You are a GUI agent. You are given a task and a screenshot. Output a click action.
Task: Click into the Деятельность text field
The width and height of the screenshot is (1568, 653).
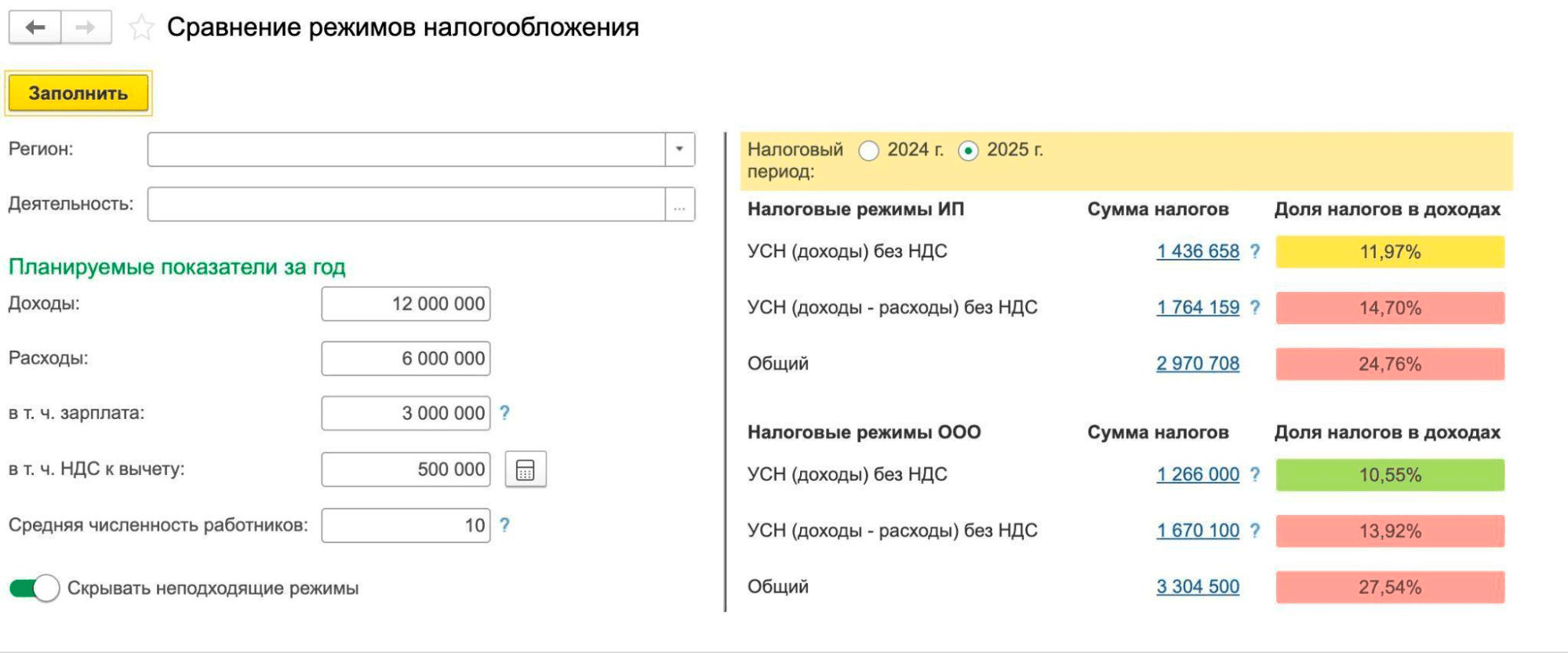pos(406,205)
